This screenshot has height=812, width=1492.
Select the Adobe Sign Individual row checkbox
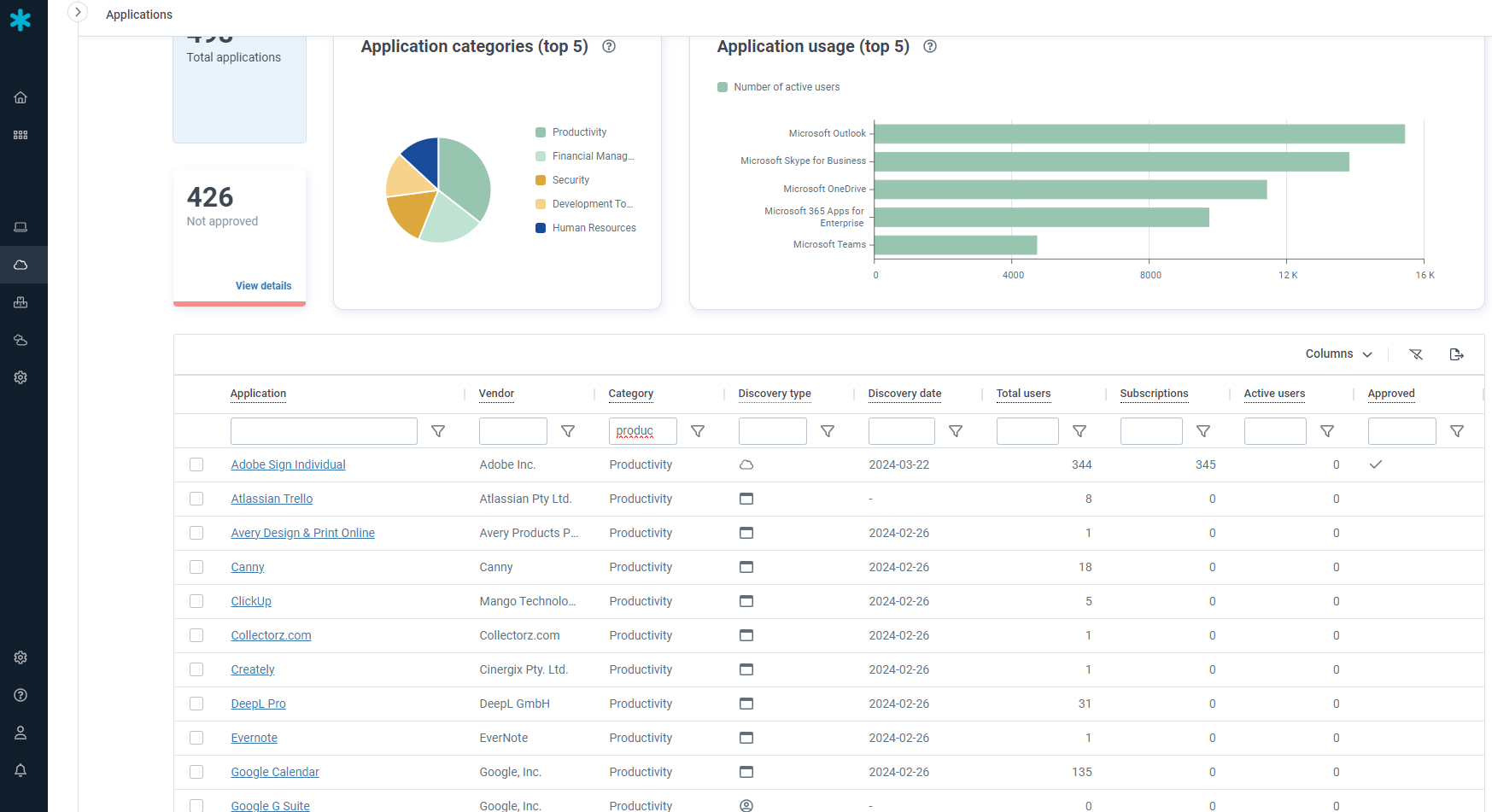coord(196,464)
